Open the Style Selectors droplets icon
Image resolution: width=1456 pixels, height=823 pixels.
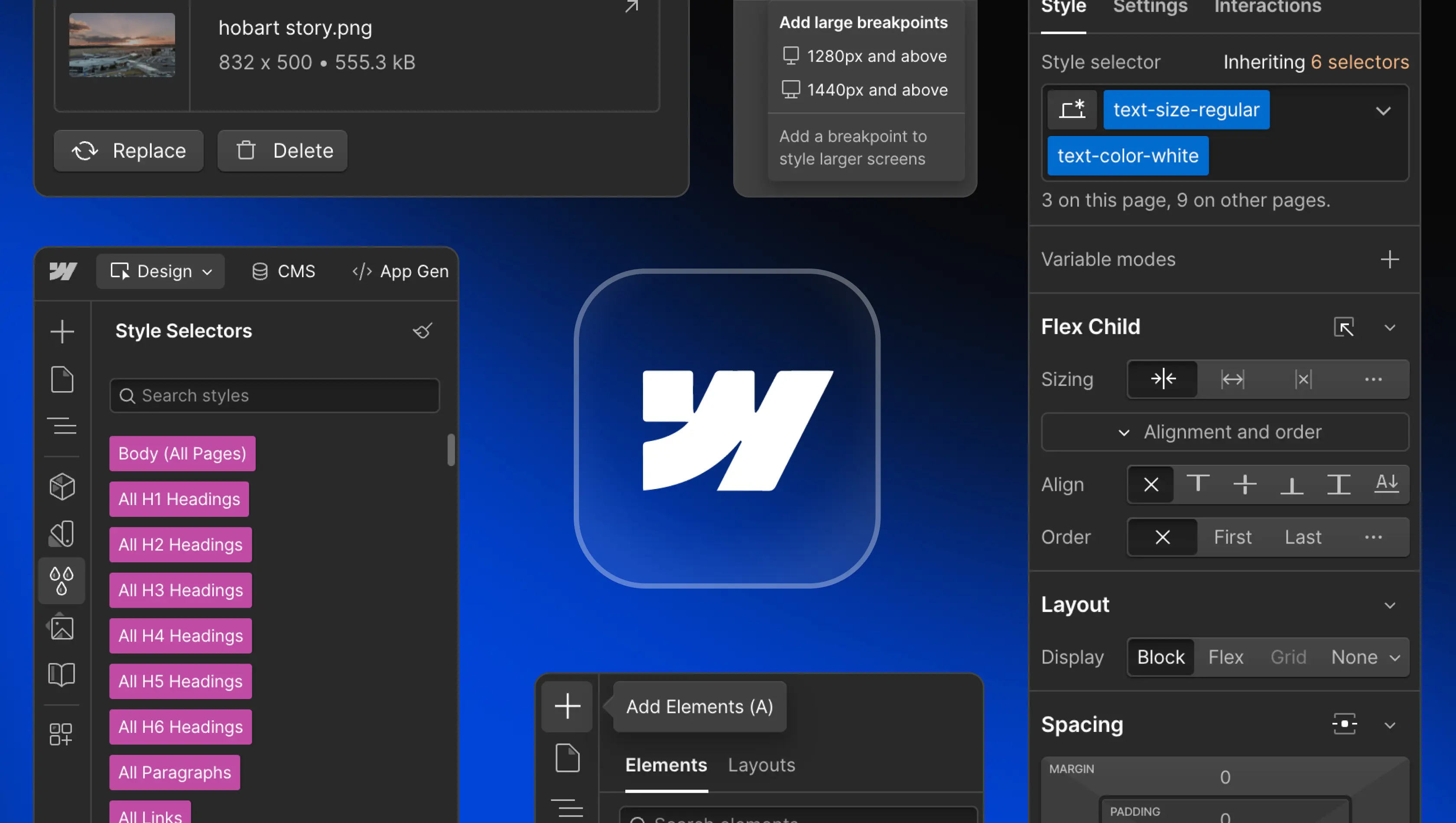(x=62, y=580)
